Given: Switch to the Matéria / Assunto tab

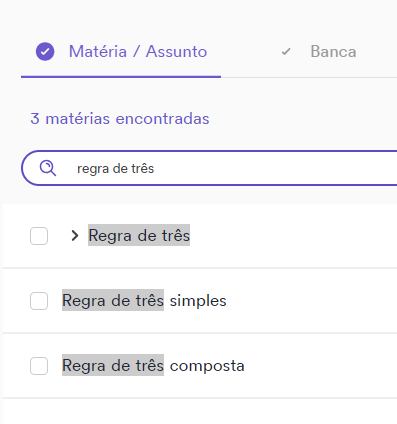Looking at the screenshot, I should 121,52.
